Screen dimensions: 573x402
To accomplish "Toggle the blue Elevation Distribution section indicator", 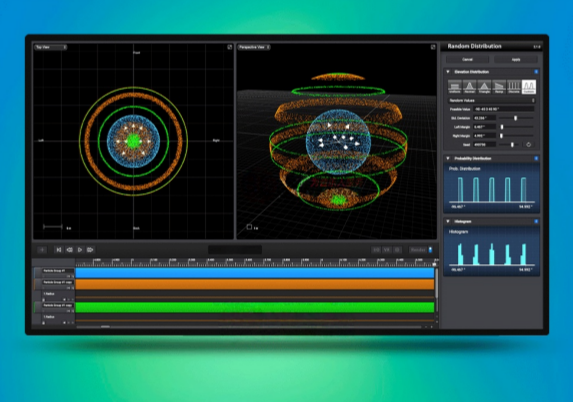I will click(x=536, y=72).
